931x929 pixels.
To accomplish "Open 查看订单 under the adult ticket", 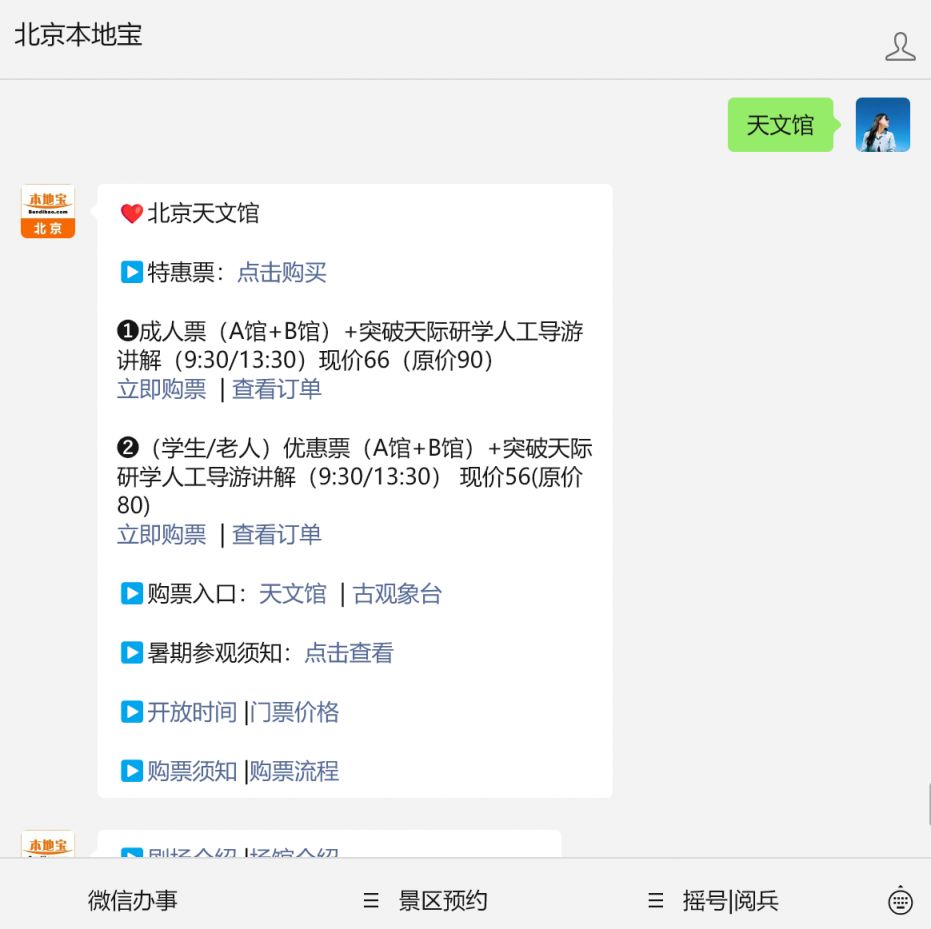I will pos(277,389).
